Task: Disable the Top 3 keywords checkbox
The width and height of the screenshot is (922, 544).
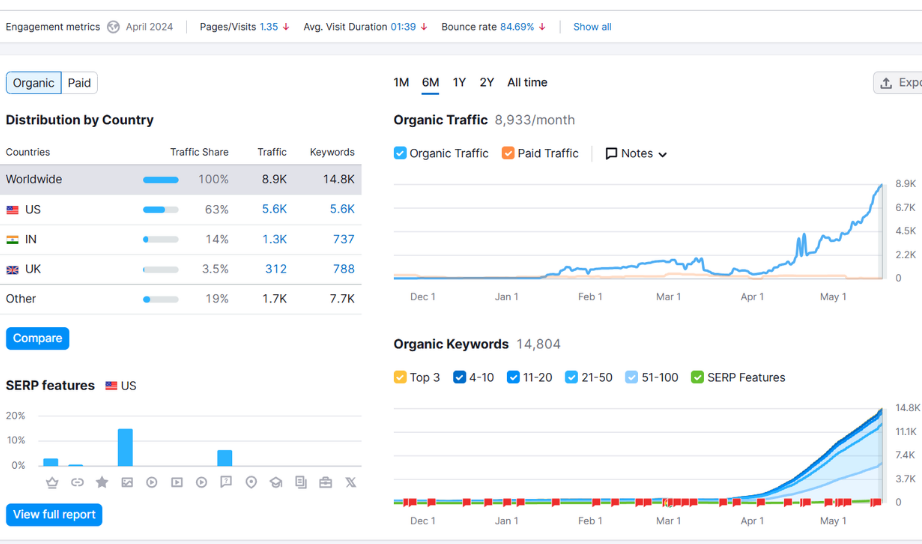Action: (x=400, y=377)
